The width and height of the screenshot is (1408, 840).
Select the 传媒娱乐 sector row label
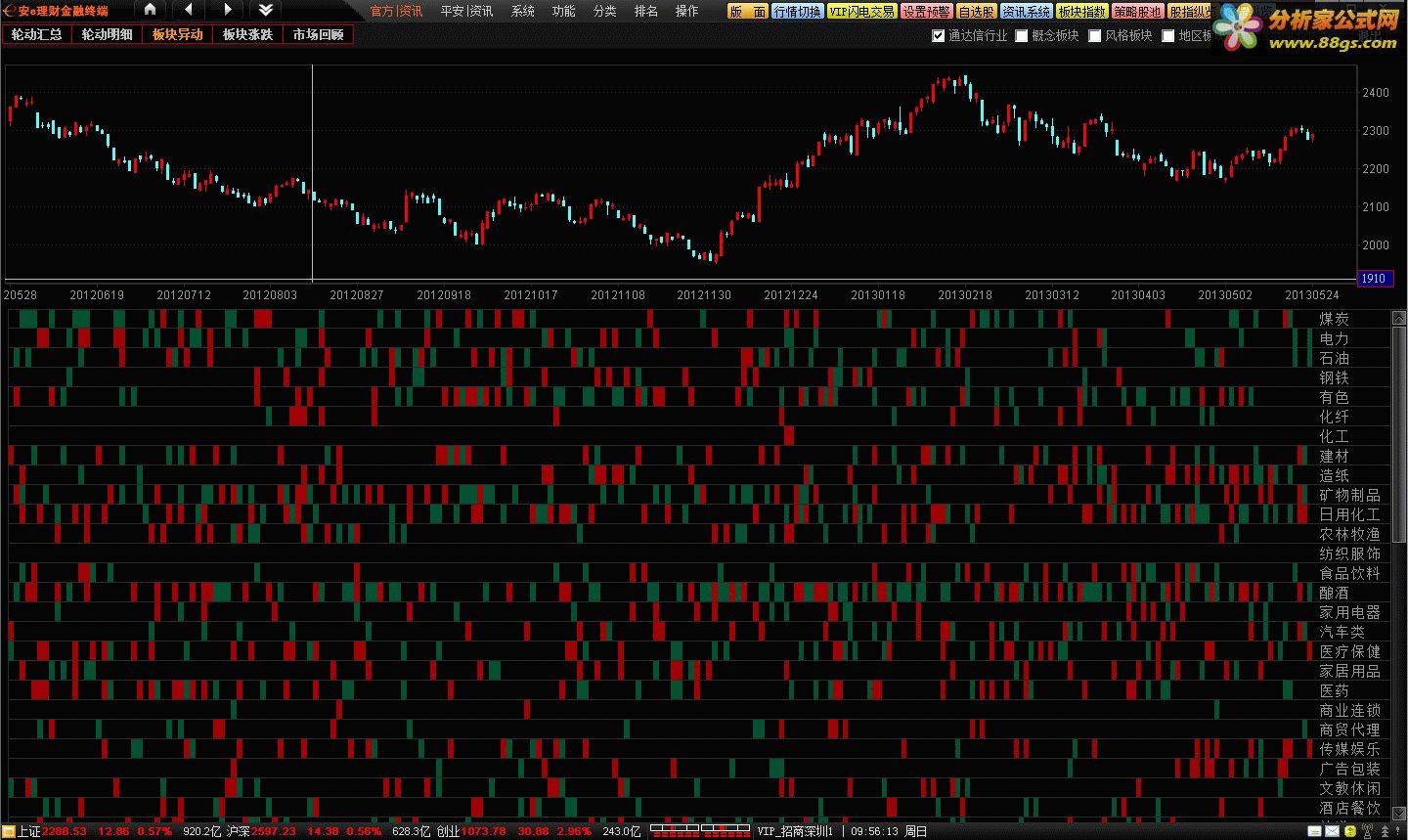(1349, 749)
